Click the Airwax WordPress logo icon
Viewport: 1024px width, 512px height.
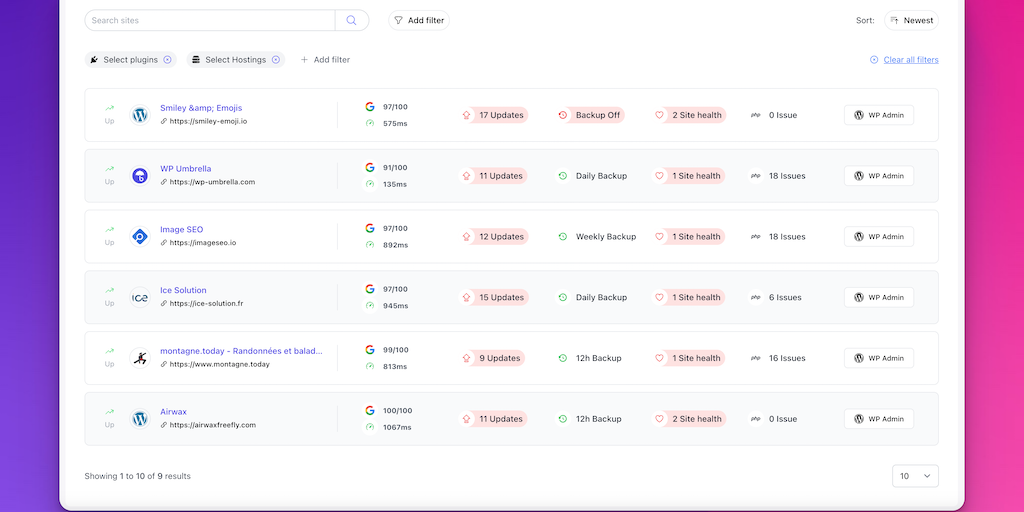140,419
